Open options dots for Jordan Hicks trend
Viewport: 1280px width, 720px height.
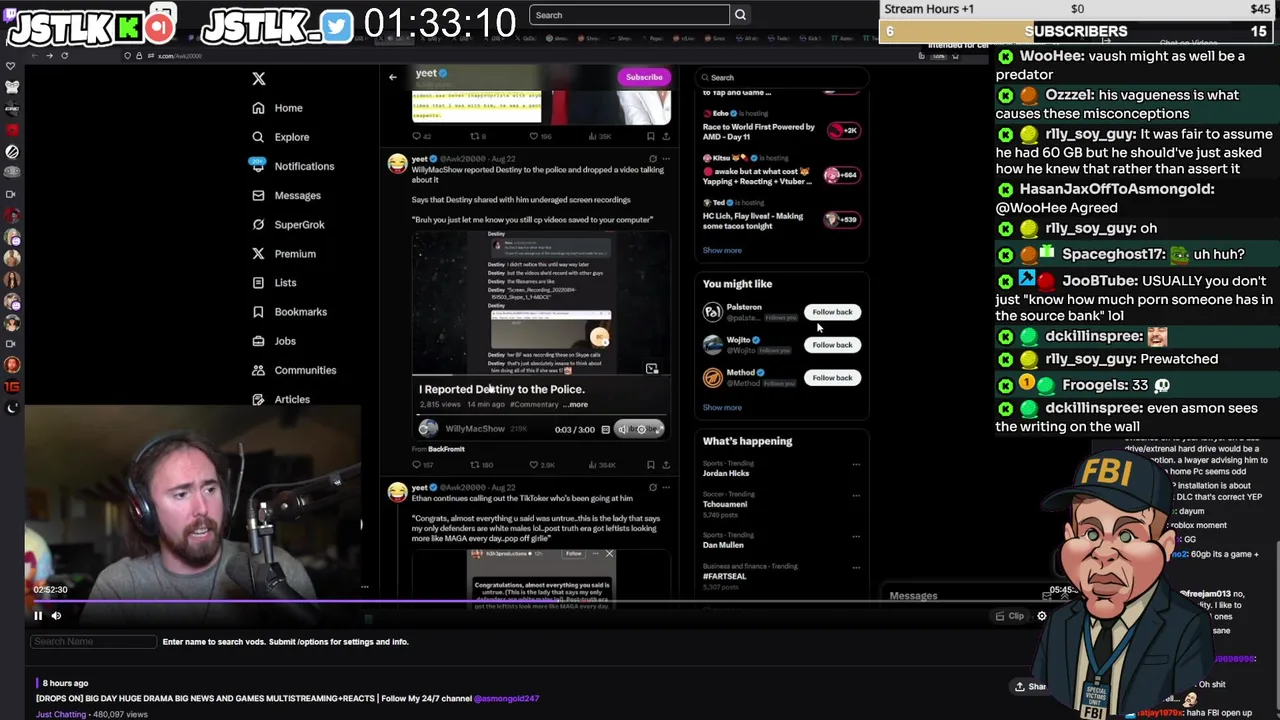pos(856,464)
